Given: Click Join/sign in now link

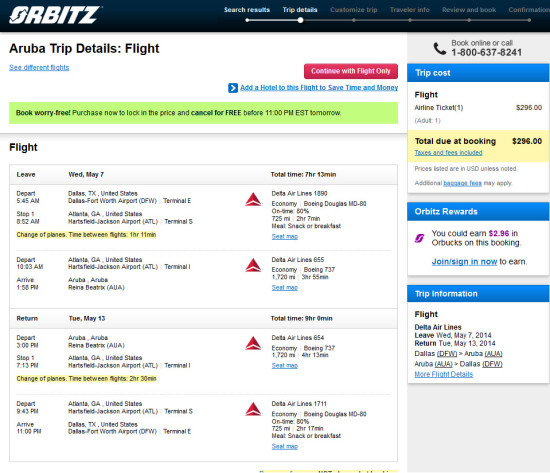Looking at the screenshot, I should [464, 262].
